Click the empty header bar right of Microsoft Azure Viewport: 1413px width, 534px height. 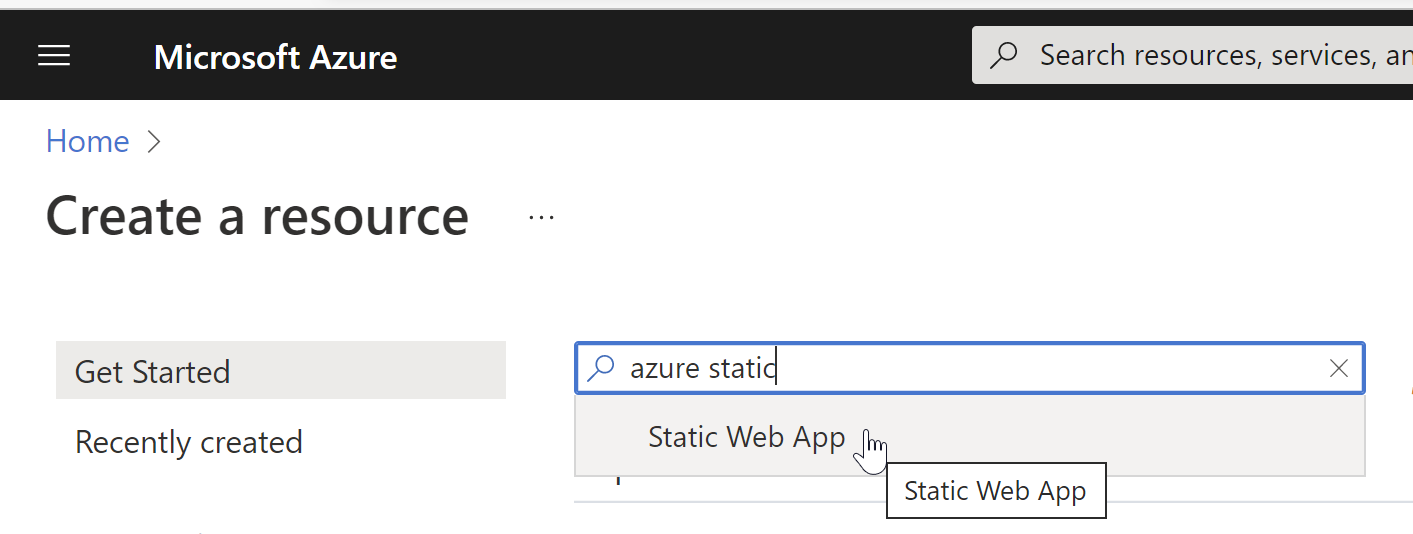pyautogui.click(x=680, y=56)
